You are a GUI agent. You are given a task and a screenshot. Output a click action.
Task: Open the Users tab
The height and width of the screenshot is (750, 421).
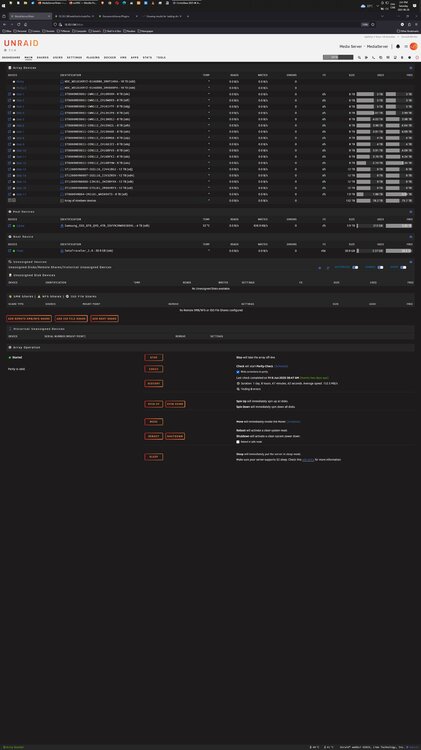click(57, 57)
